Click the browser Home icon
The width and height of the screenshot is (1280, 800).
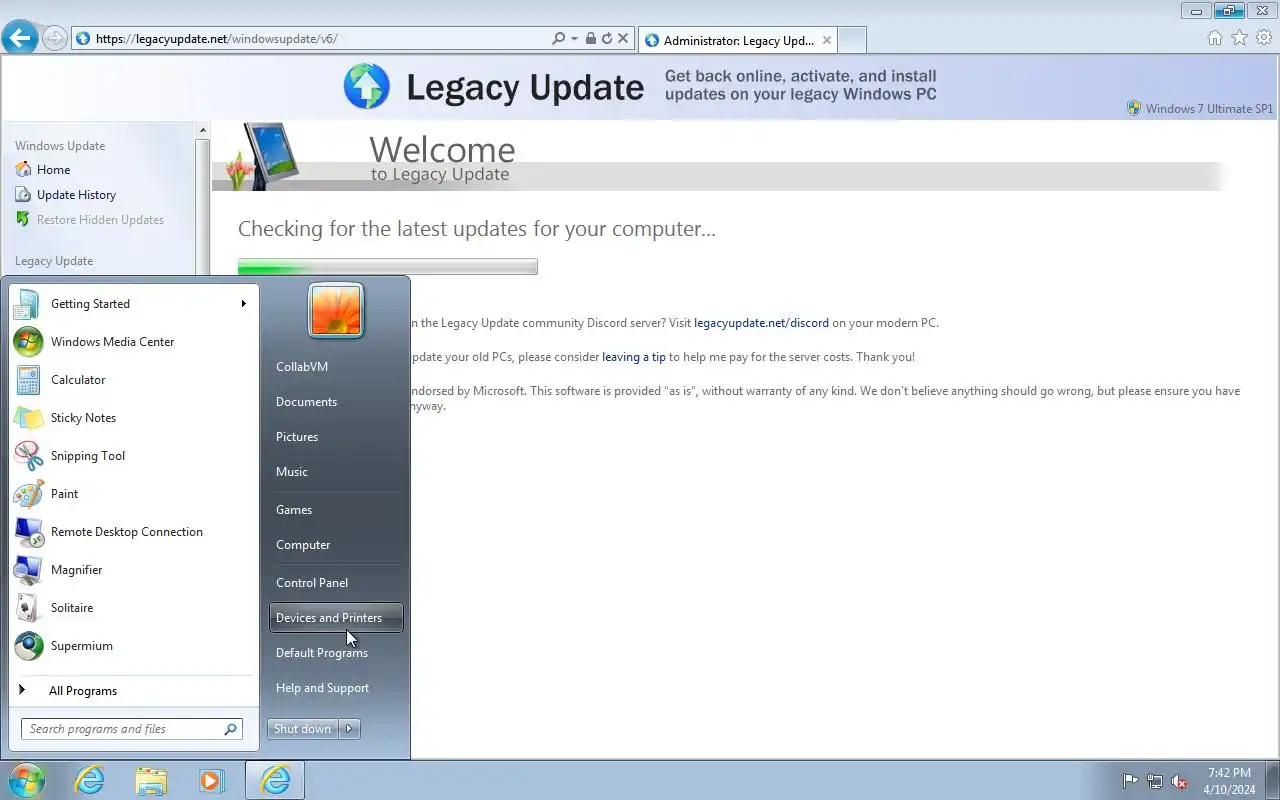[x=1215, y=38]
